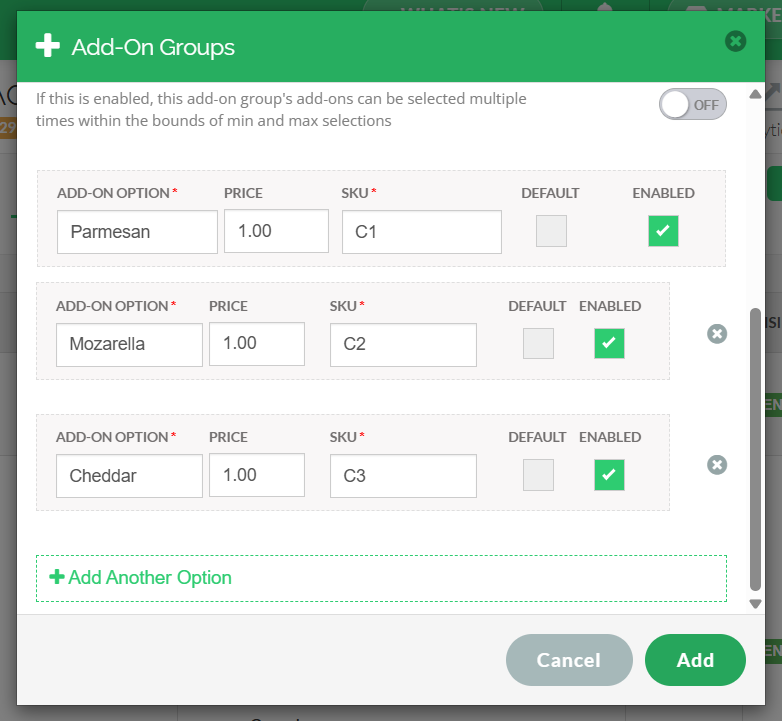Click Add Another Option
The image size is (782, 721).
[x=381, y=578]
